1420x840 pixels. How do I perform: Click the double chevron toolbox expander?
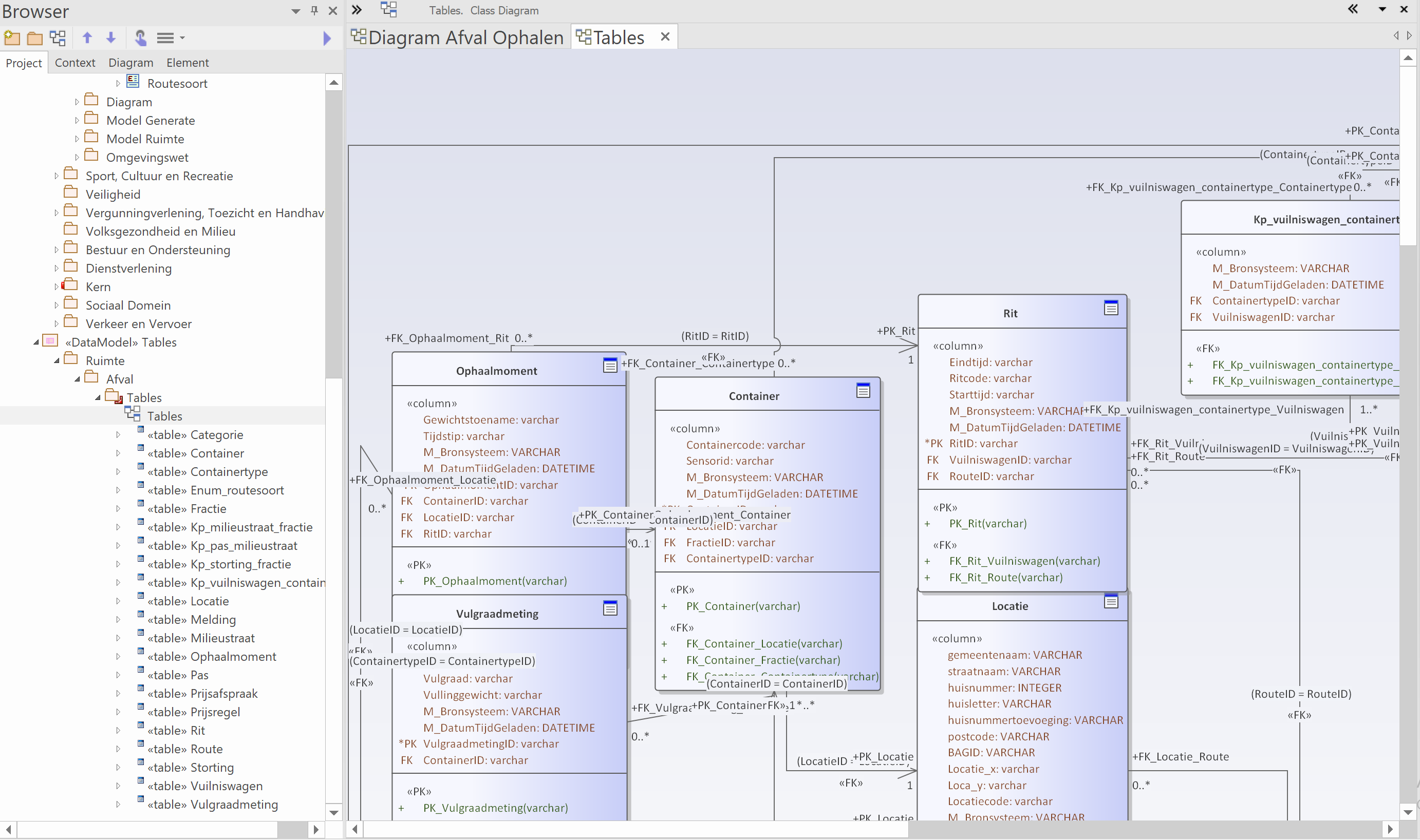(357, 10)
